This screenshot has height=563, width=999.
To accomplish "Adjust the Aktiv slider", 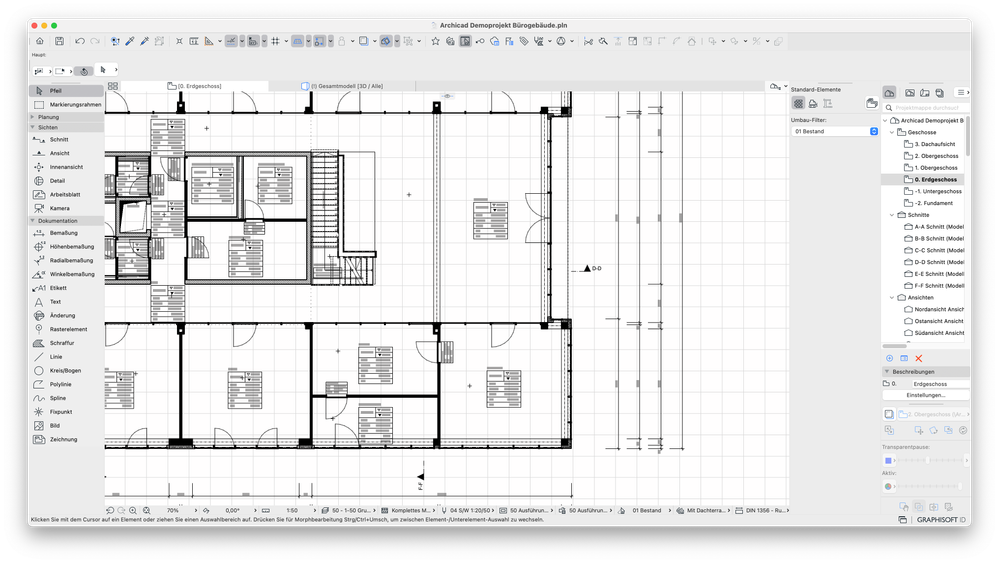I will [x=930, y=487].
